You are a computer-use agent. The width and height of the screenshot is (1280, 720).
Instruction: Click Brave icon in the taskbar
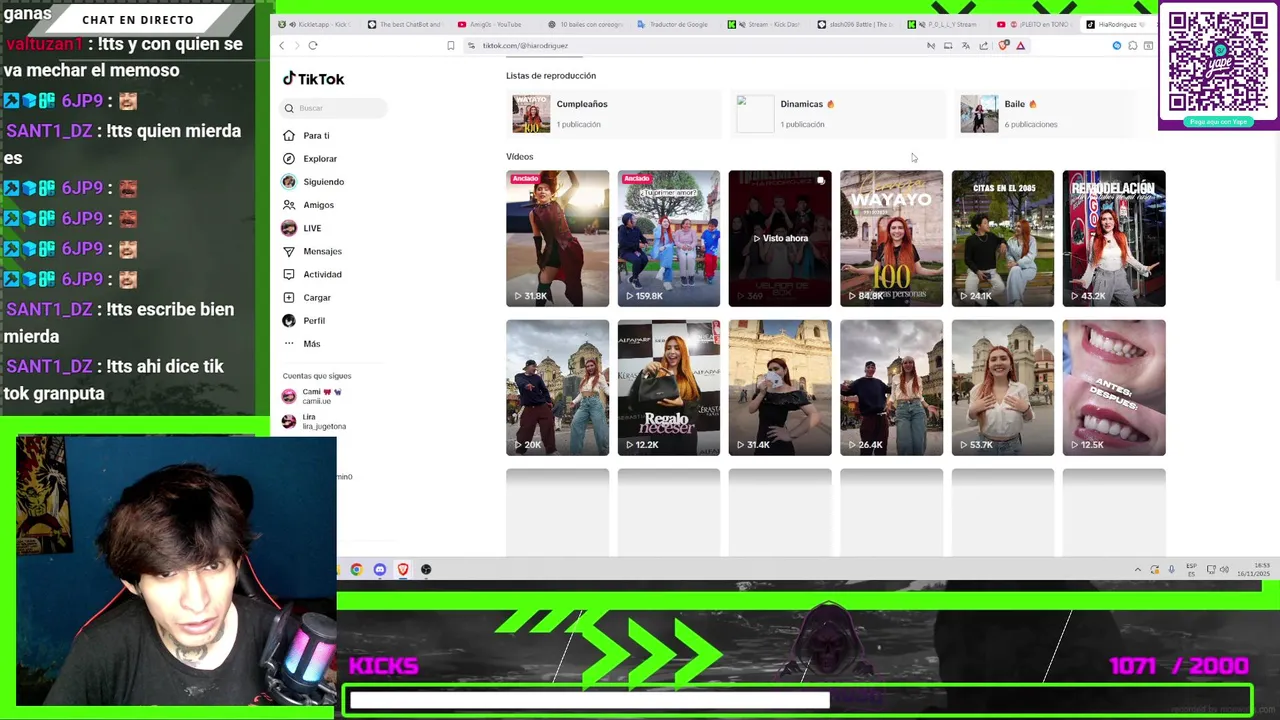pyautogui.click(x=403, y=570)
